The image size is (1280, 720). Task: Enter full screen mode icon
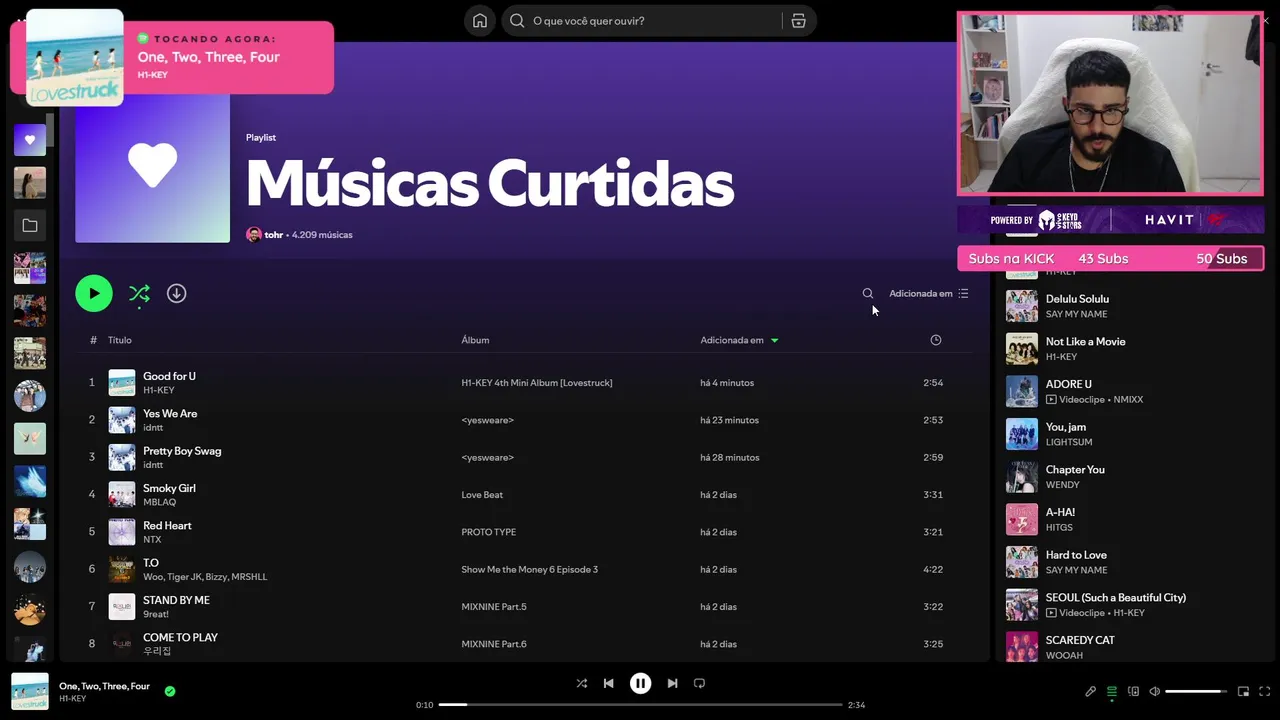pos(1264,691)
